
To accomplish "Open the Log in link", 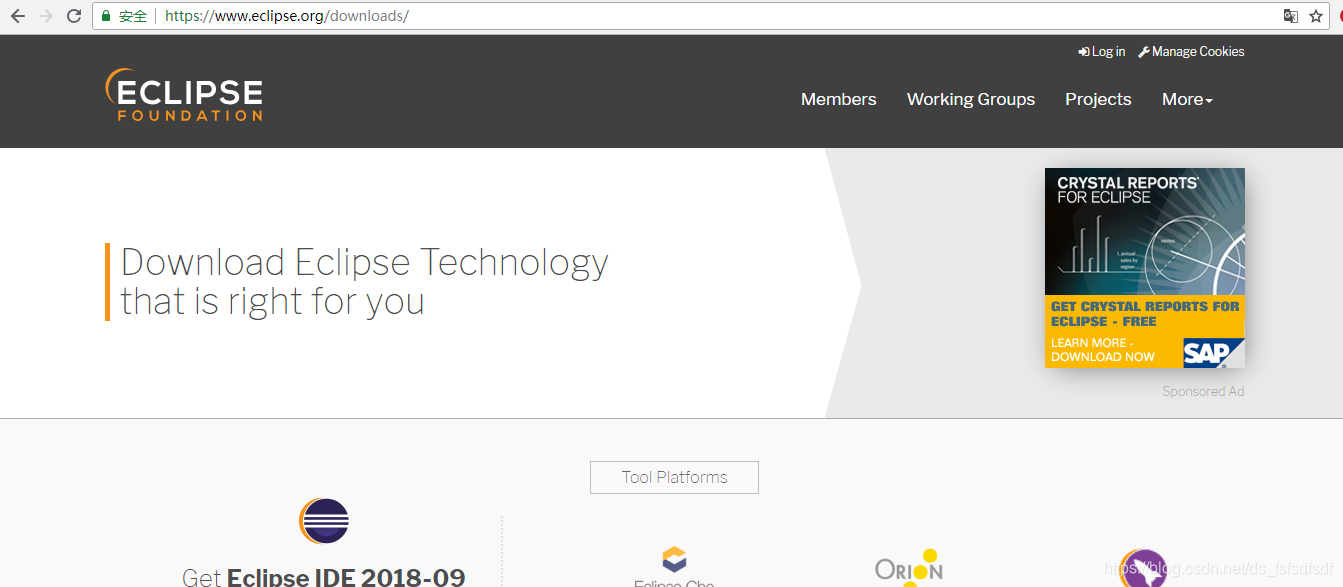I will [x=1102, y=51].
